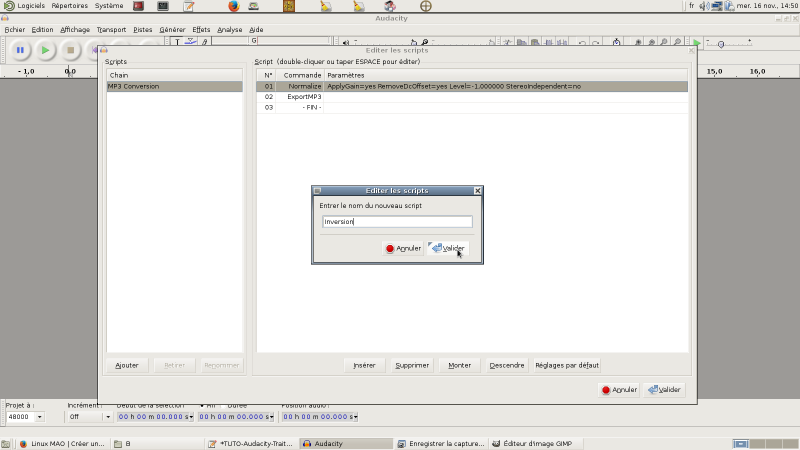The image size is (800, 450).
Task: Click the microphone recording level icon
Action: point(424,42)
